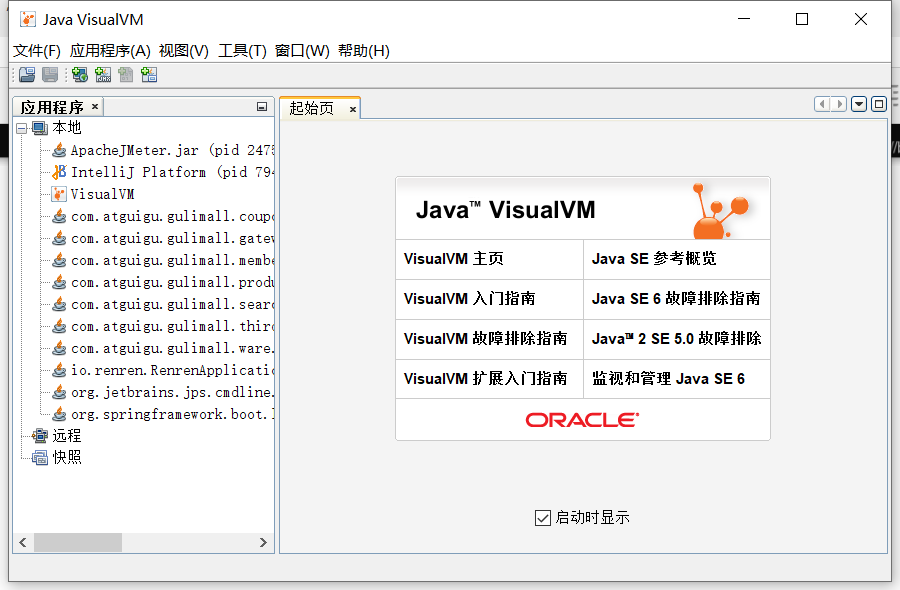The height and width of the screenshot is (590, 900).
Task: Click the Save toolbar icon
Action: (x=50, y=74)
